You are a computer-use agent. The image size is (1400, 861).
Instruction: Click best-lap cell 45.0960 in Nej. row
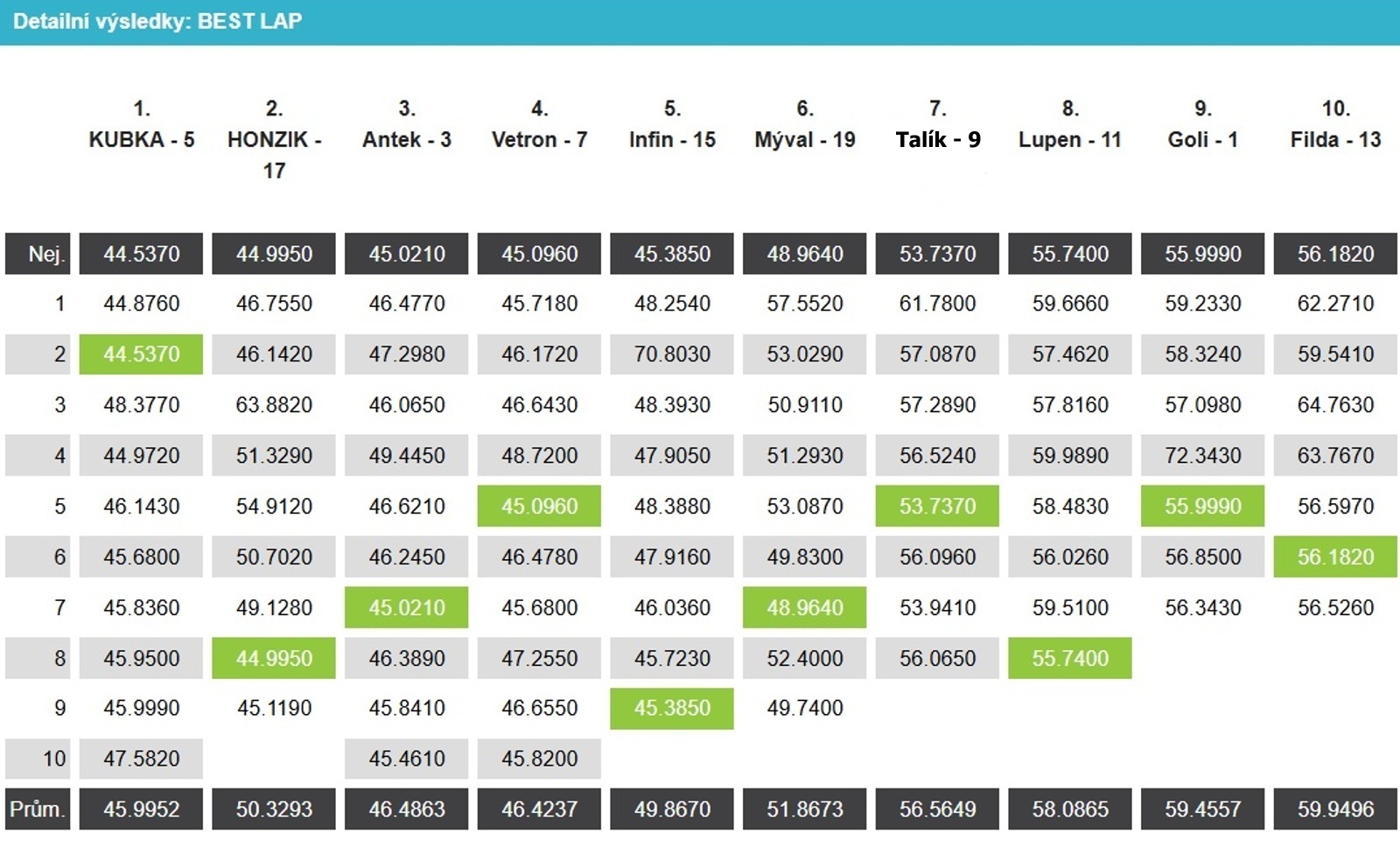[x=539, y=254]
